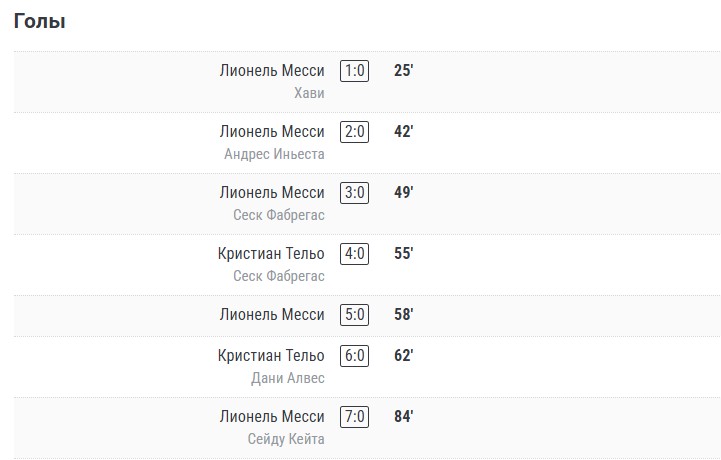The image size is (721, 460).
Task: Select the 3:0 score box
Action: pos(354,193)
